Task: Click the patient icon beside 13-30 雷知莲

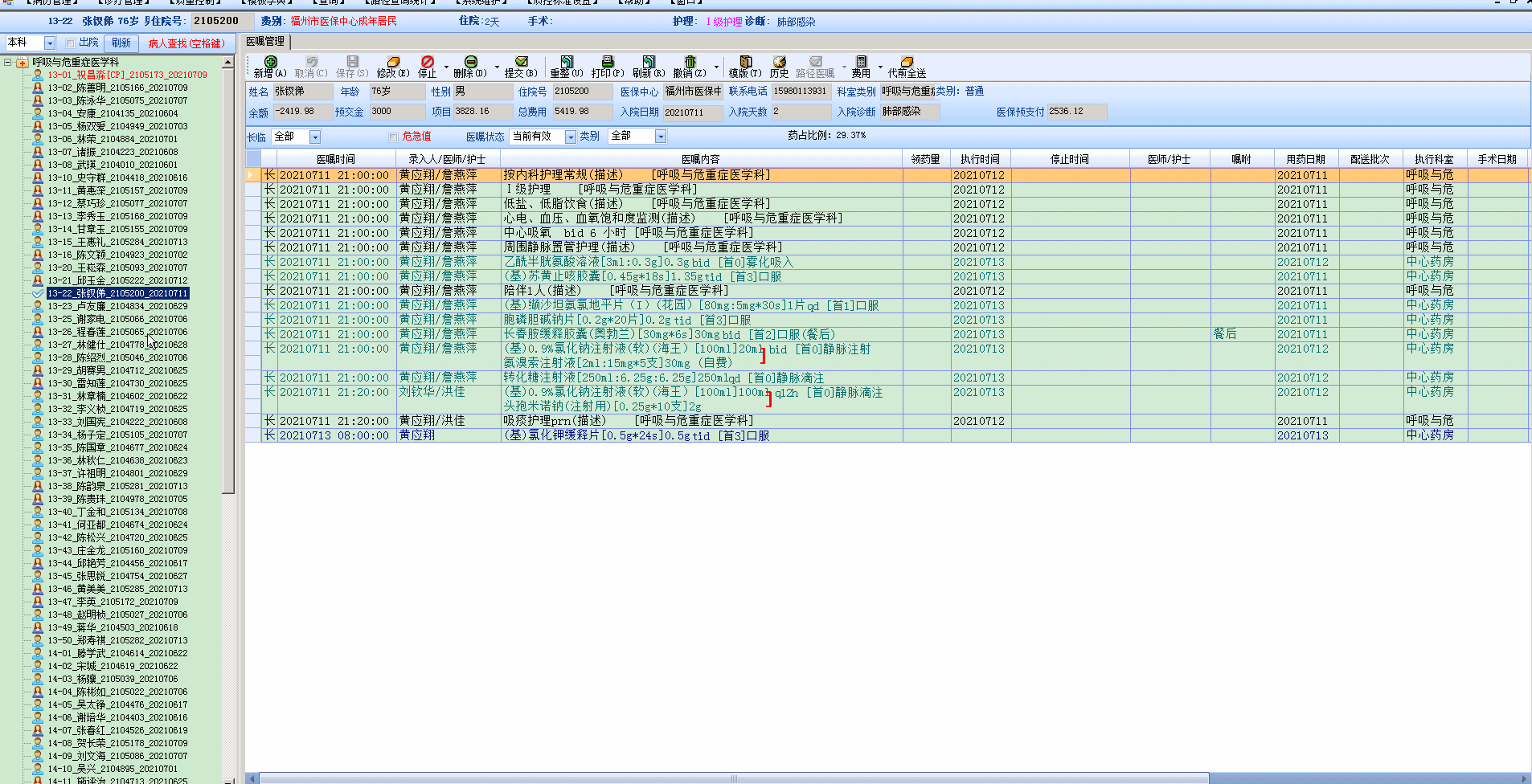Action: tap(37, 383)
